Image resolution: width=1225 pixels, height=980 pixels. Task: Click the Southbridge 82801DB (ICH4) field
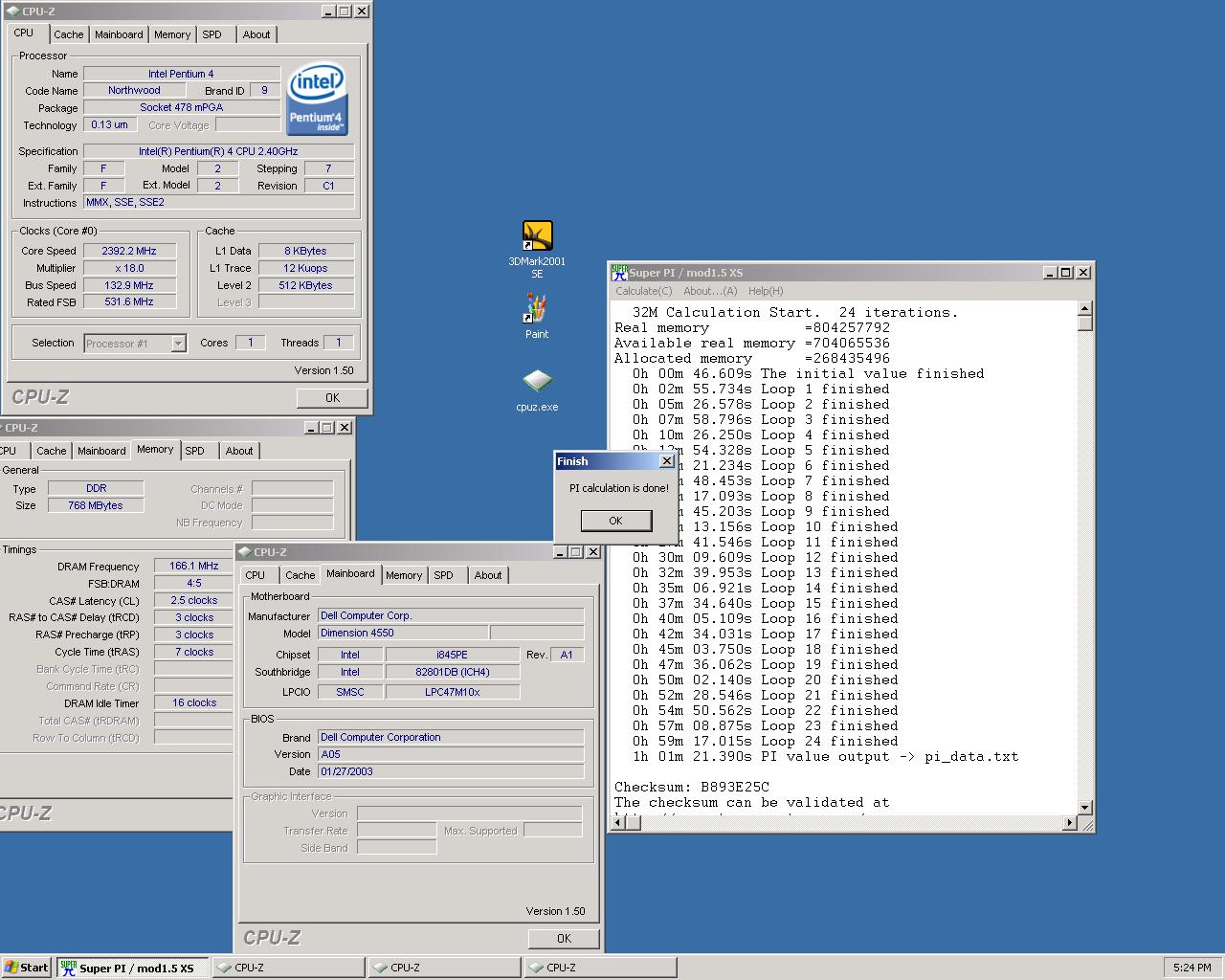452,672
